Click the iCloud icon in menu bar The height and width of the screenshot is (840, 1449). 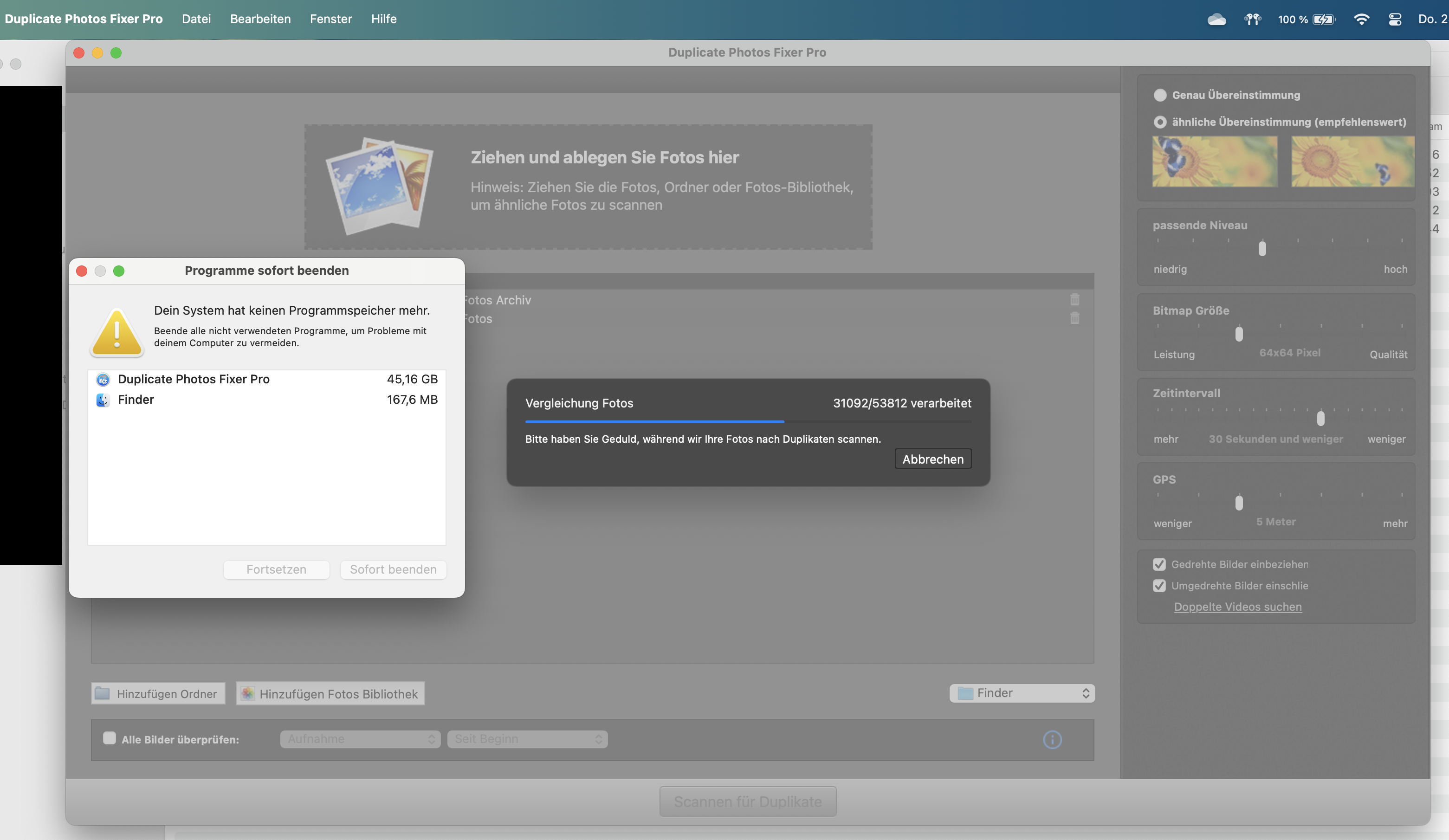[x=1216, y=19]
